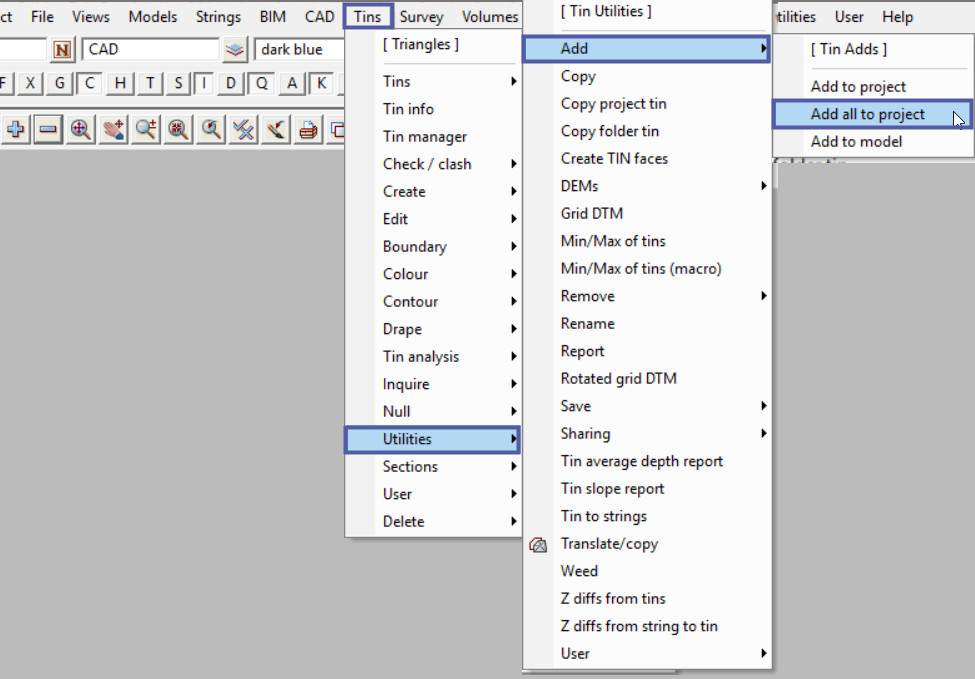The image size is (975, 679).
Task: Click the layers icon before dark blue field
Action: (234, 49)
